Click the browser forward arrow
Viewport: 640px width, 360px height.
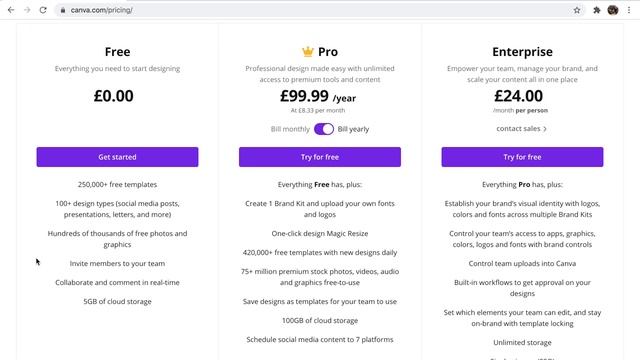[x=27, y=10]
